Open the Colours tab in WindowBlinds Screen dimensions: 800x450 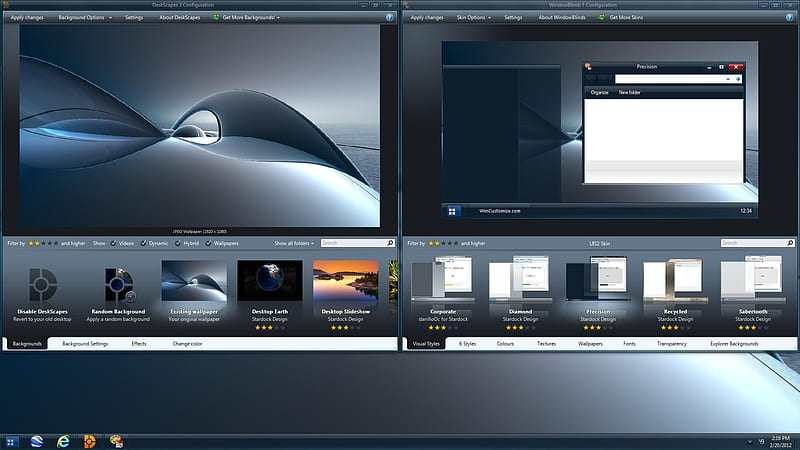coord(505,344)
